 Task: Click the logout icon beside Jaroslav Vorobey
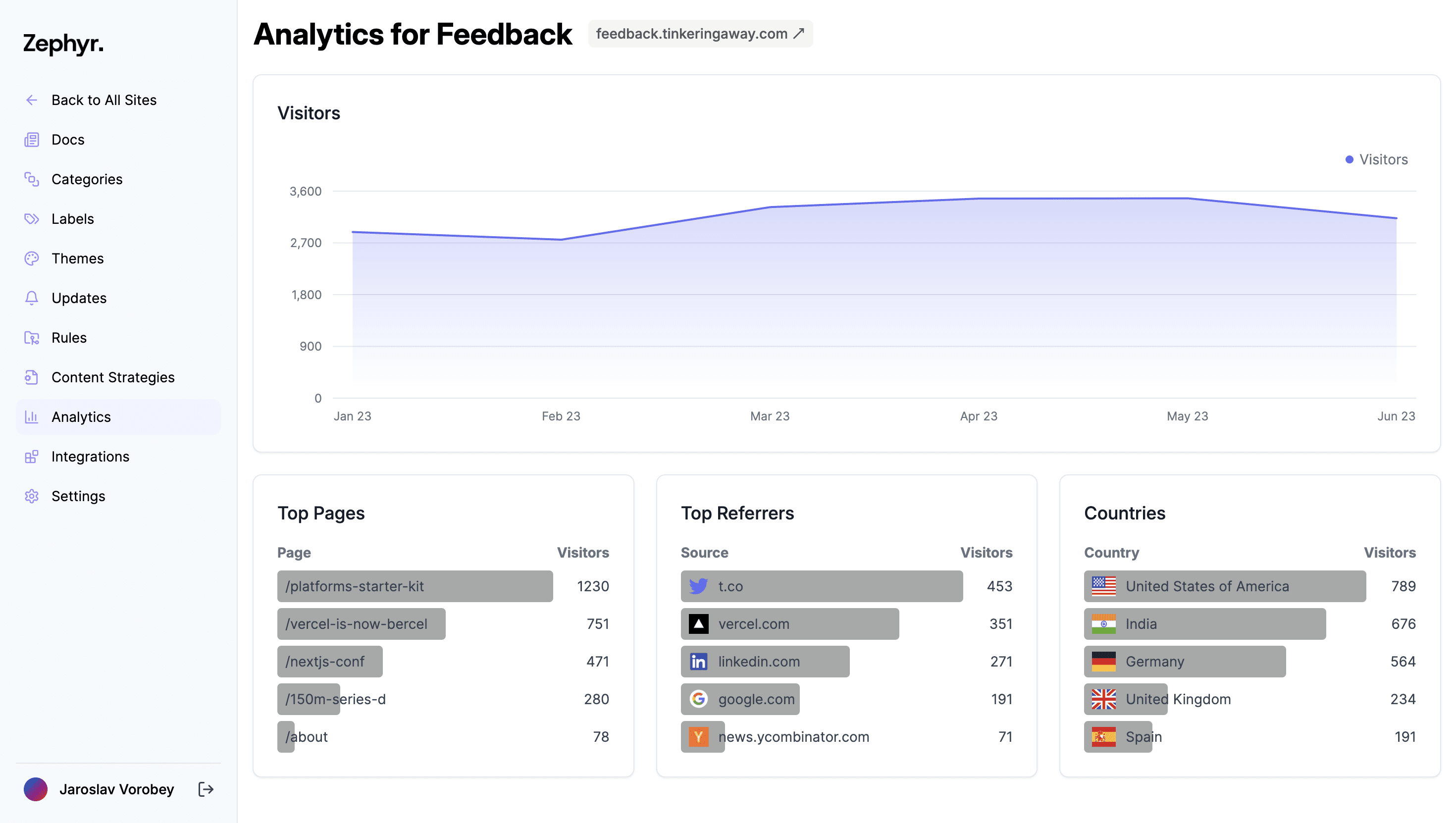tap(206, 789)
